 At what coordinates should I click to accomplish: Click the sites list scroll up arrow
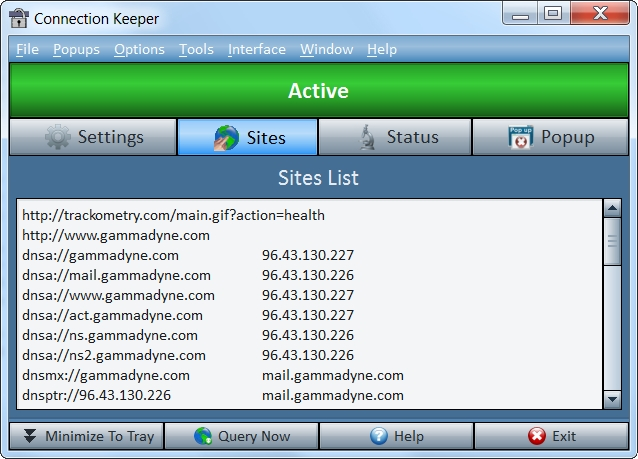[x=612, y=209]
